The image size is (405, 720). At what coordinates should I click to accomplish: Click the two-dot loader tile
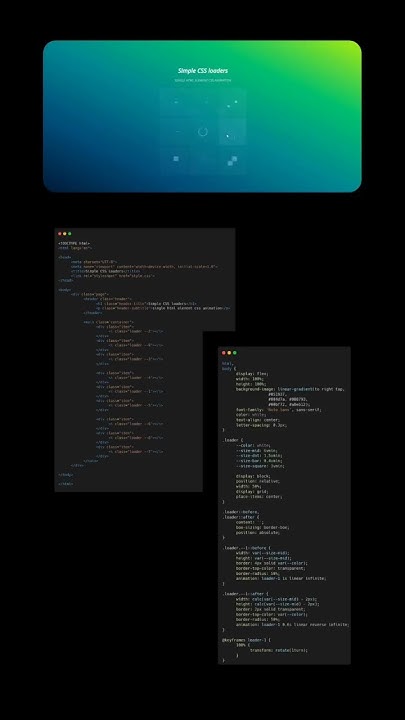point(232,103)
